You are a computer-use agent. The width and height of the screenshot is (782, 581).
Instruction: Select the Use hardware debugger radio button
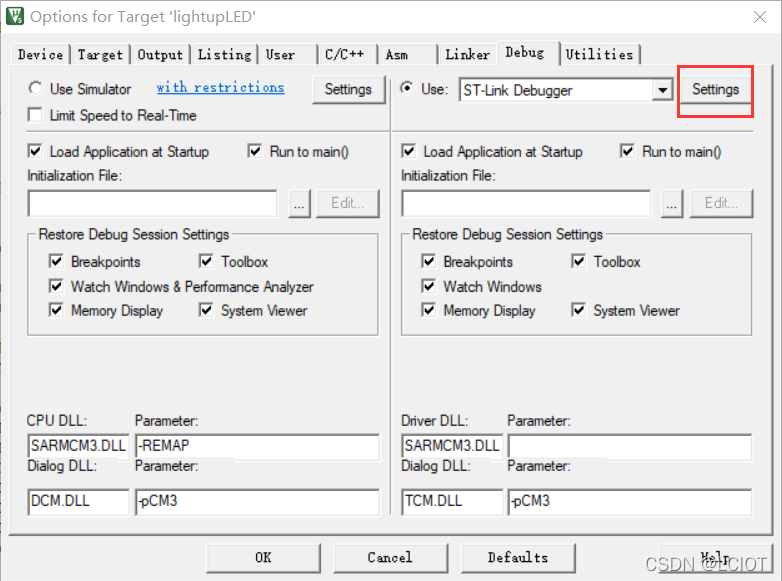[407, 88]
